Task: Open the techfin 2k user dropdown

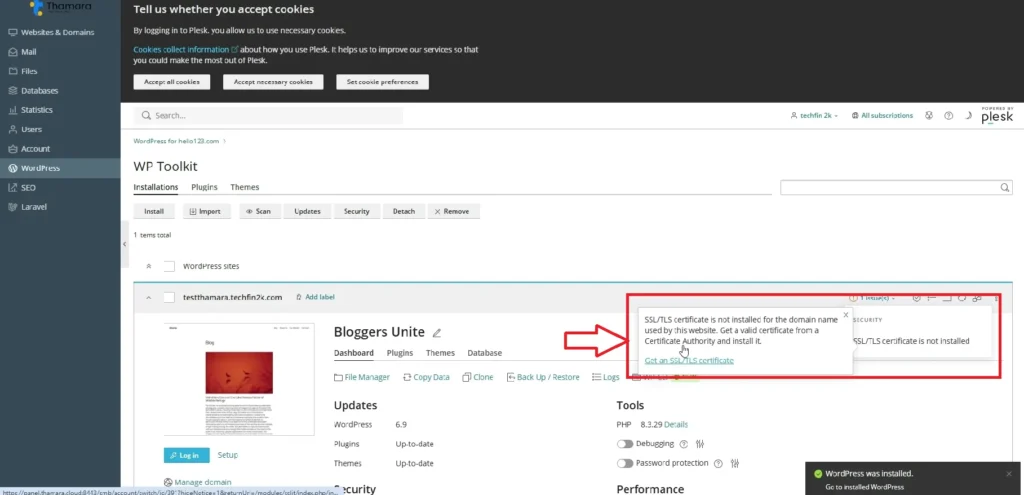Action: [814, 116]
